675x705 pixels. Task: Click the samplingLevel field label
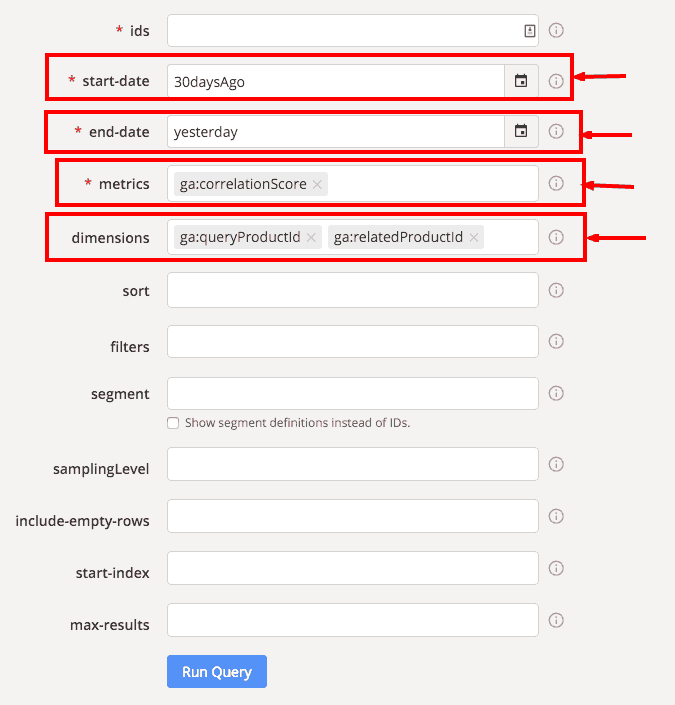tap(101, 469)
